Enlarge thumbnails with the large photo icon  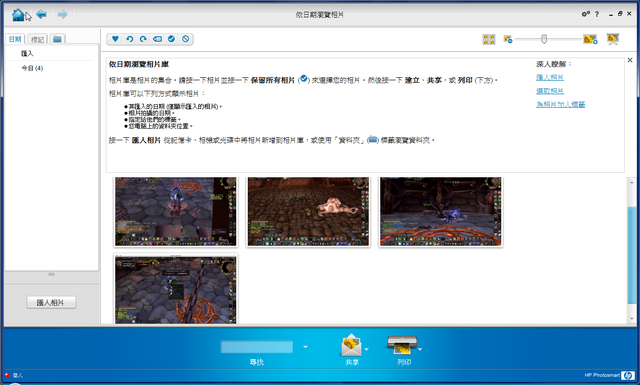(x=590, y=39)
